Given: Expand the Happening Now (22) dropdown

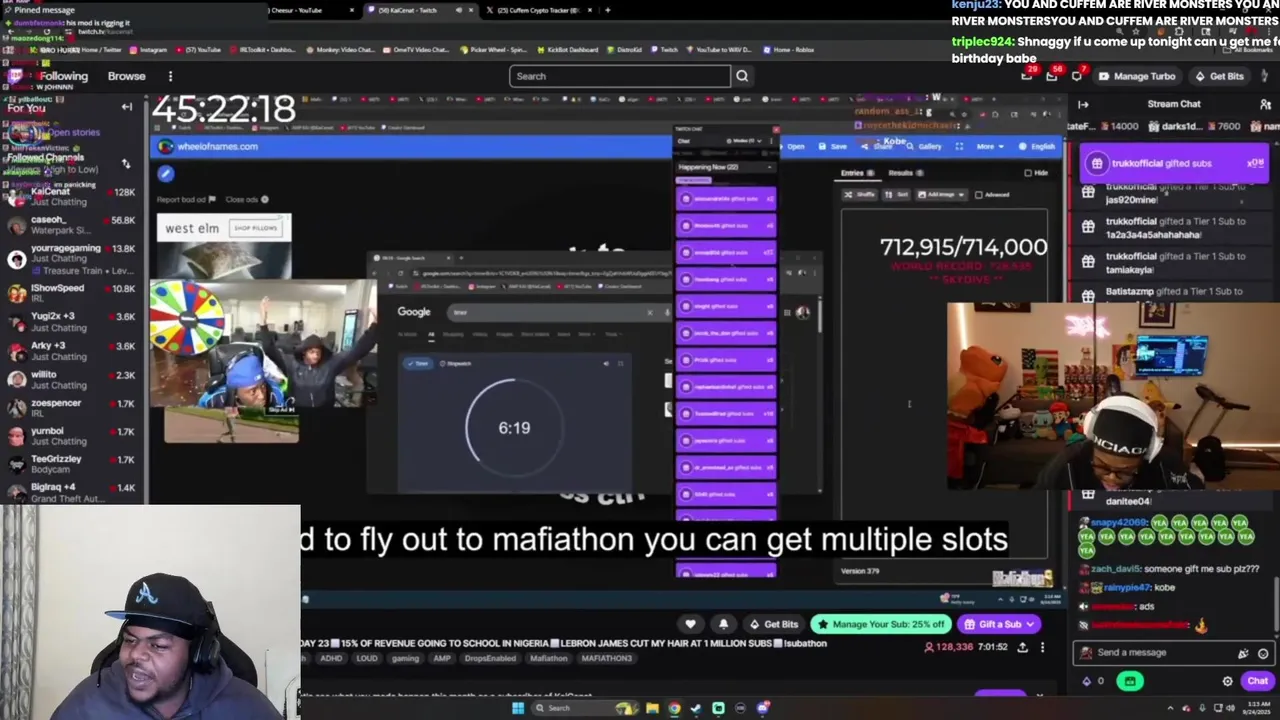Looking at the screenshot, I should point(726,167).
